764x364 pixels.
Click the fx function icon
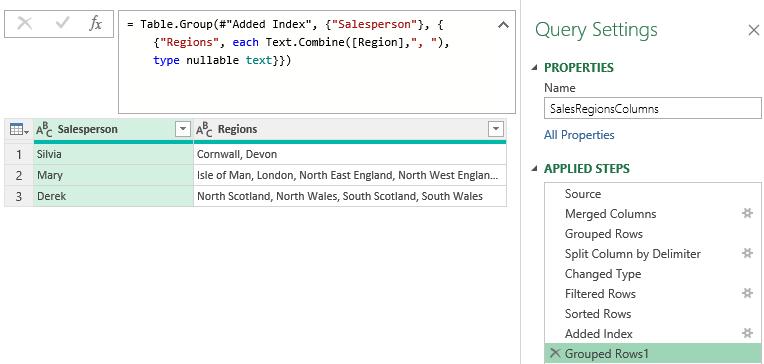tap(96, 23)
